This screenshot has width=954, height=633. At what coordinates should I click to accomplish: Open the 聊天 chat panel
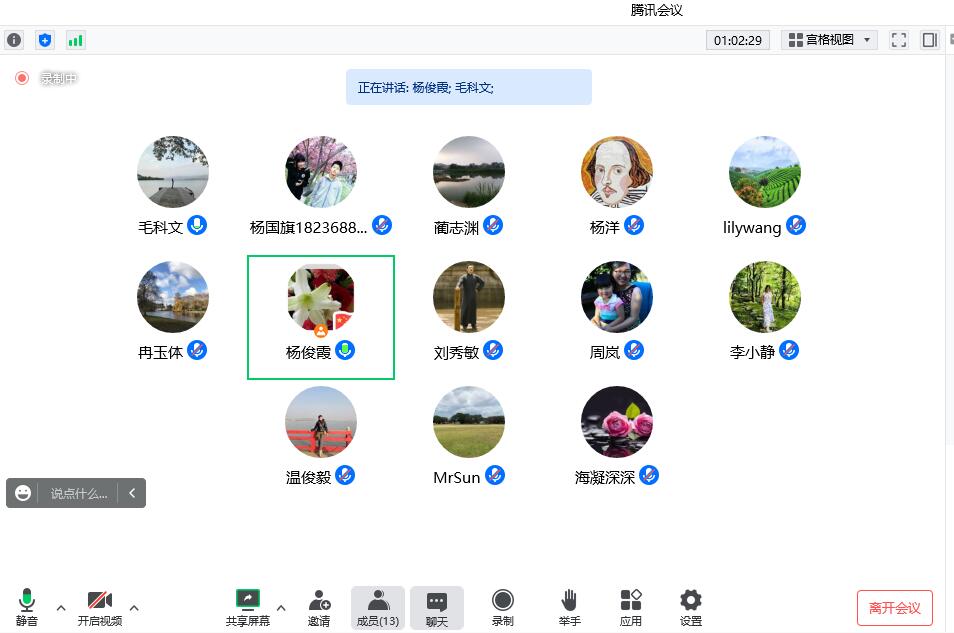(x=436, y=600)
